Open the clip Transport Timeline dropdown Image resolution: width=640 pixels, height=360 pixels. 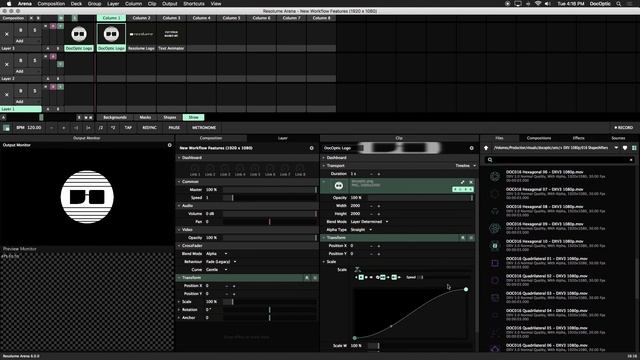point(465,166)
